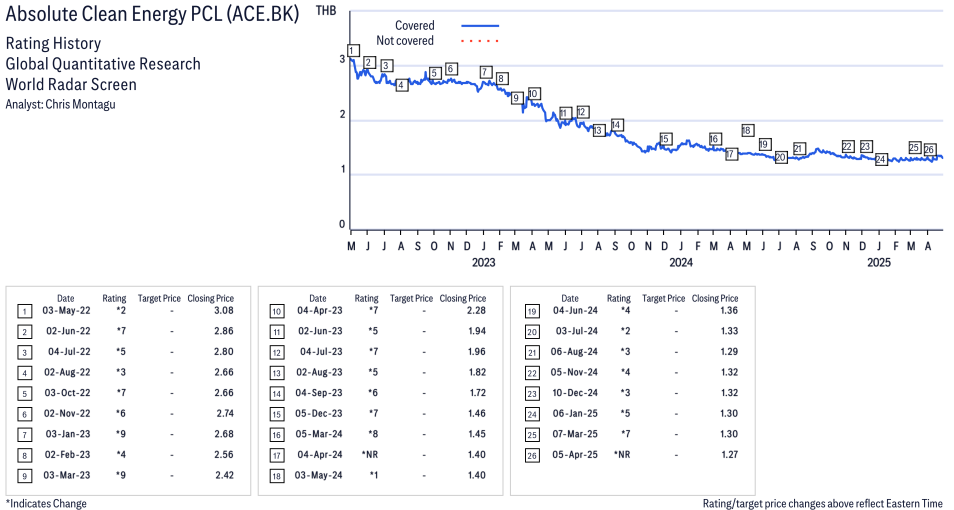Image resolution: width=954 pixels, height=510 pixels.
Task: Select the 03-May-24 date cell
Action: (319, 475)
